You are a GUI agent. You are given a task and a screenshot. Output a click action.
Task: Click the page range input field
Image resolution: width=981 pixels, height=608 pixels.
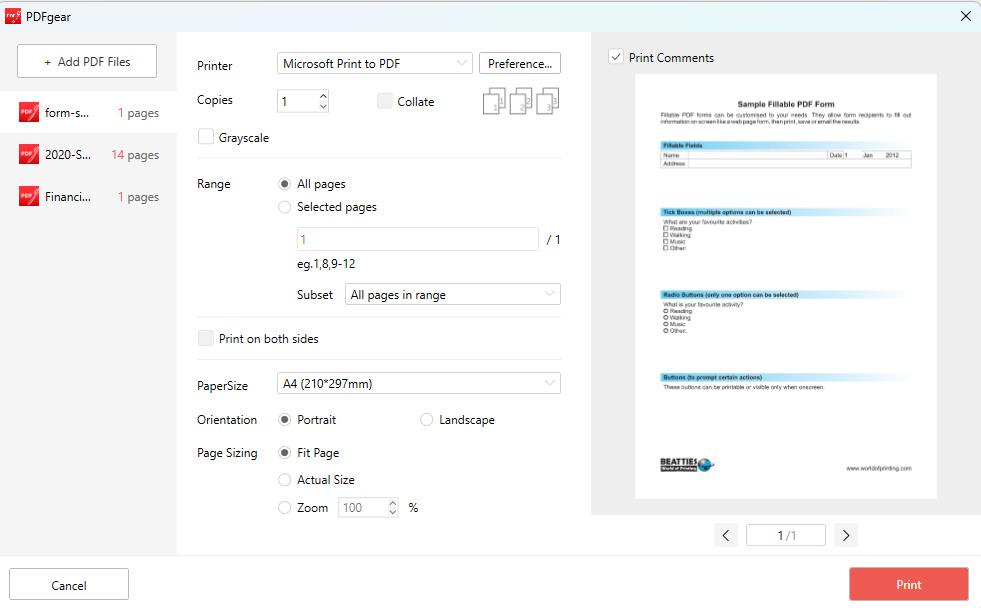pyautogui.click(x=417, y=239)
